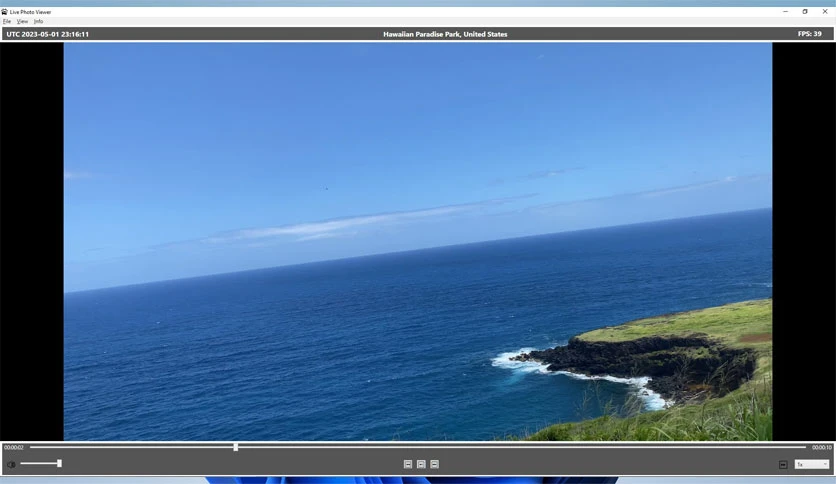Click the first of three center playback buttons
The height and width of the screenshot is (484, 836).
coord(408,464)
